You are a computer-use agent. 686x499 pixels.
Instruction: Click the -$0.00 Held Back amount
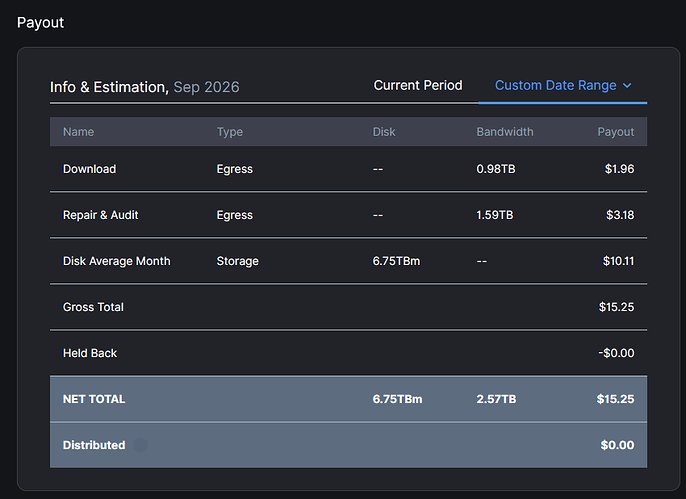point(616,353)
